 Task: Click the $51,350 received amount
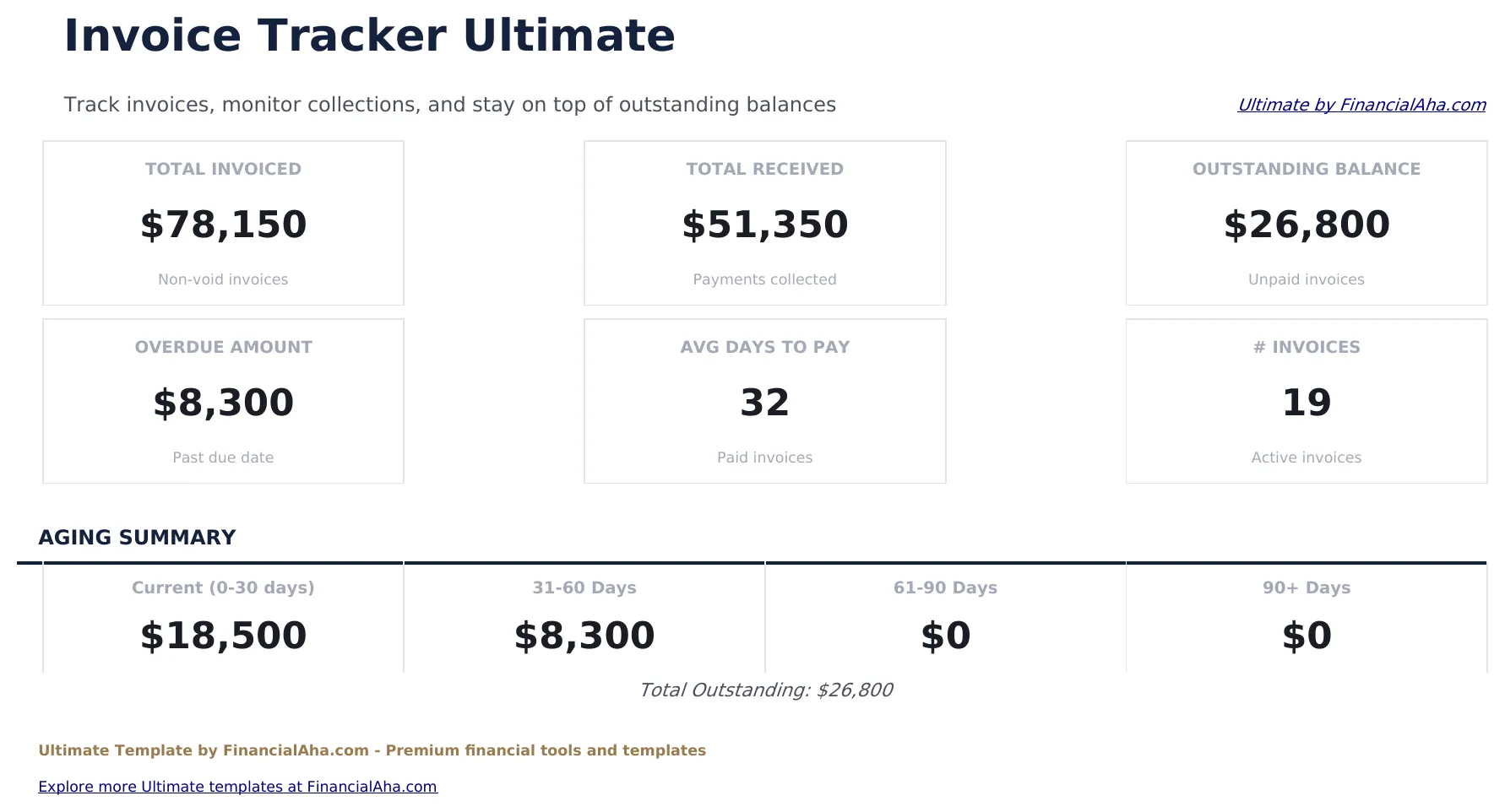click(764, 225)
